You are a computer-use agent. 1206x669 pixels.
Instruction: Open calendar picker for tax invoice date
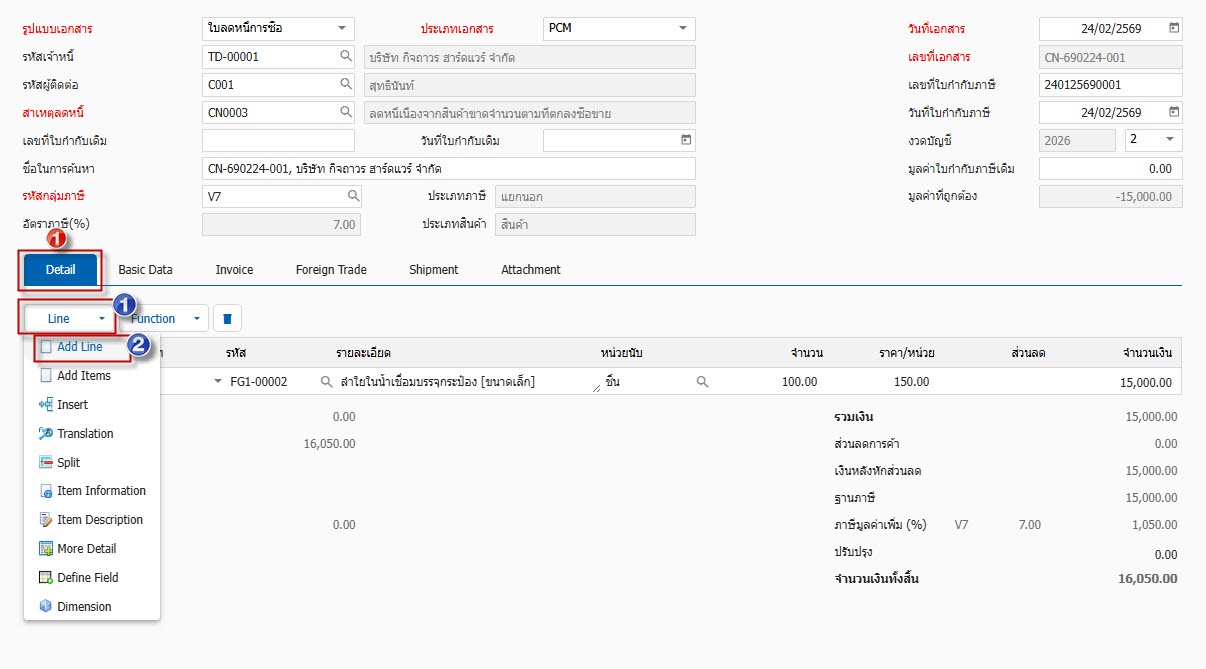pyautogui.click(x=1174, y=113)
